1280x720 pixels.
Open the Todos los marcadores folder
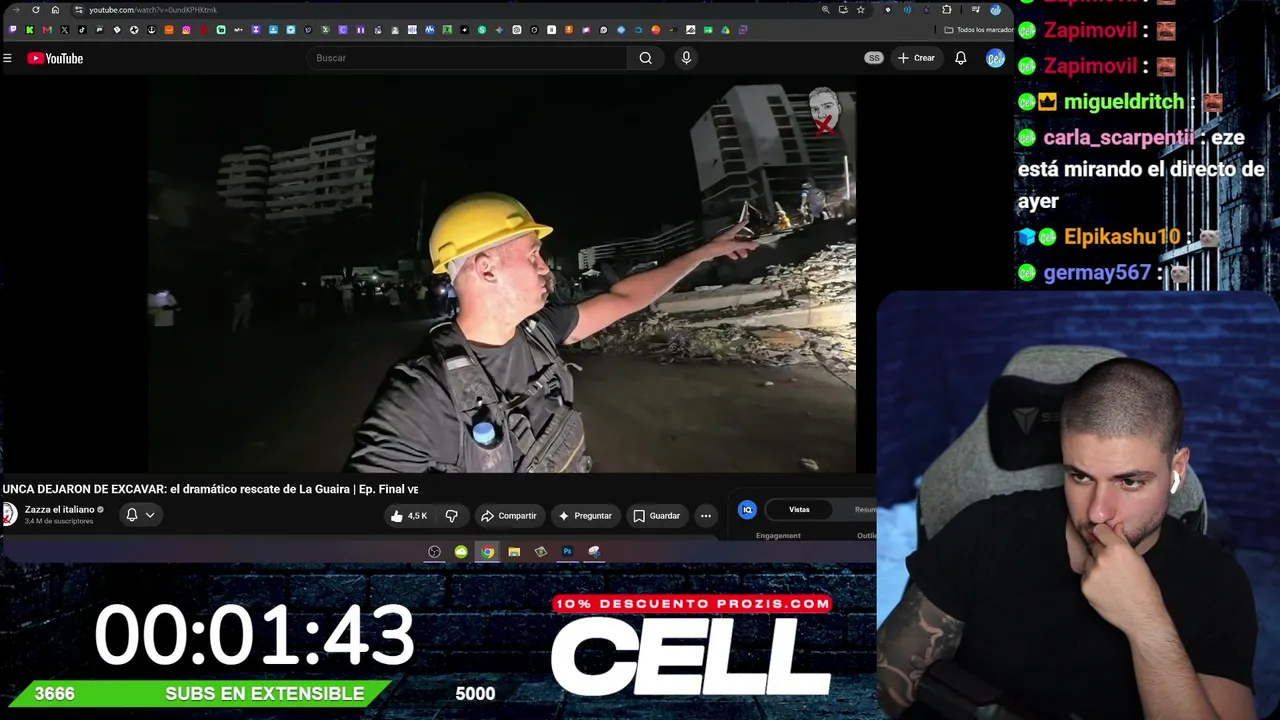point(979,30)
